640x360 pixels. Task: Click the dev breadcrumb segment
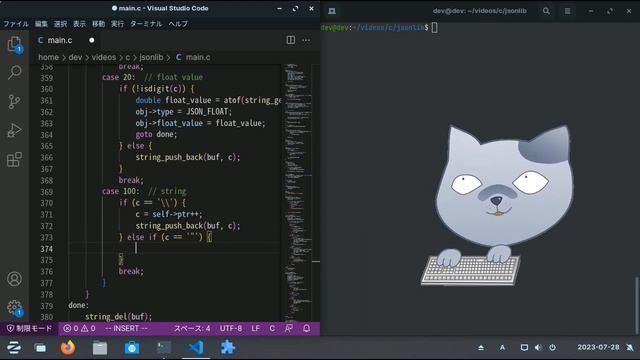click(x=75, y=57)
